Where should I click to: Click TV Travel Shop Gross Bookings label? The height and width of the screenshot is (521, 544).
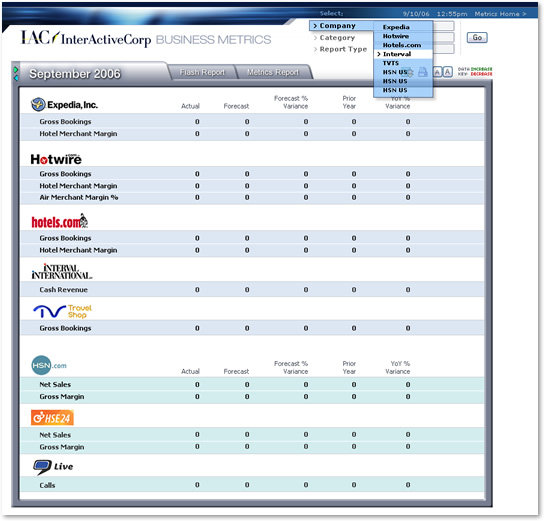(65, 328)
